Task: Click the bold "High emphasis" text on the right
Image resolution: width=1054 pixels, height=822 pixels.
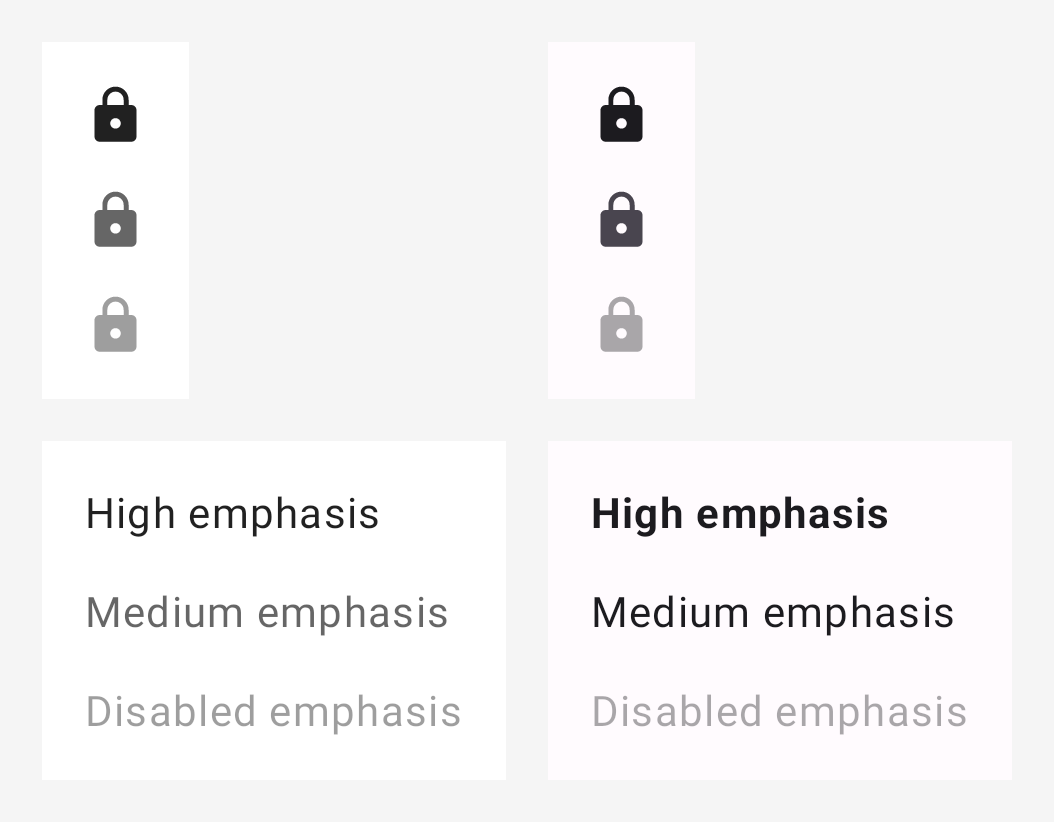Action: [740, 514]
